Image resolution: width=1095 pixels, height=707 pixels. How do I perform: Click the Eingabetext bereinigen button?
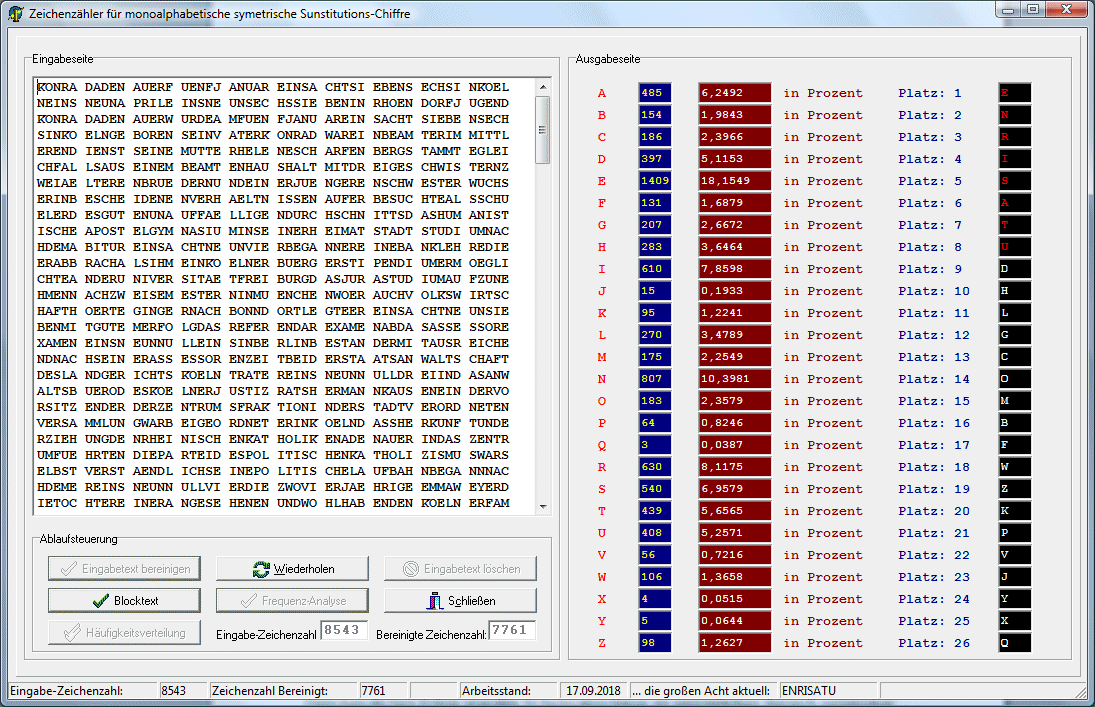click(124, 569)
